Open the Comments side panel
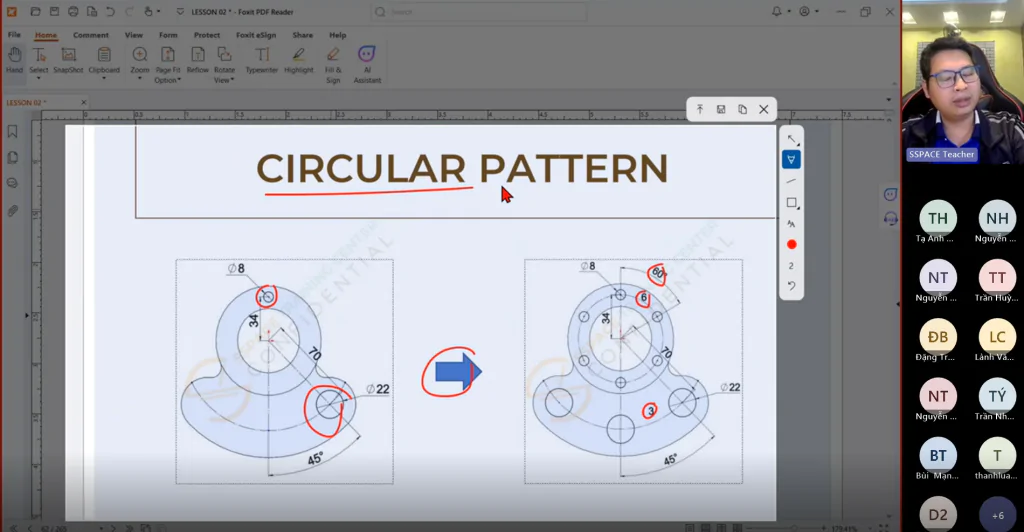 [12, 183]
